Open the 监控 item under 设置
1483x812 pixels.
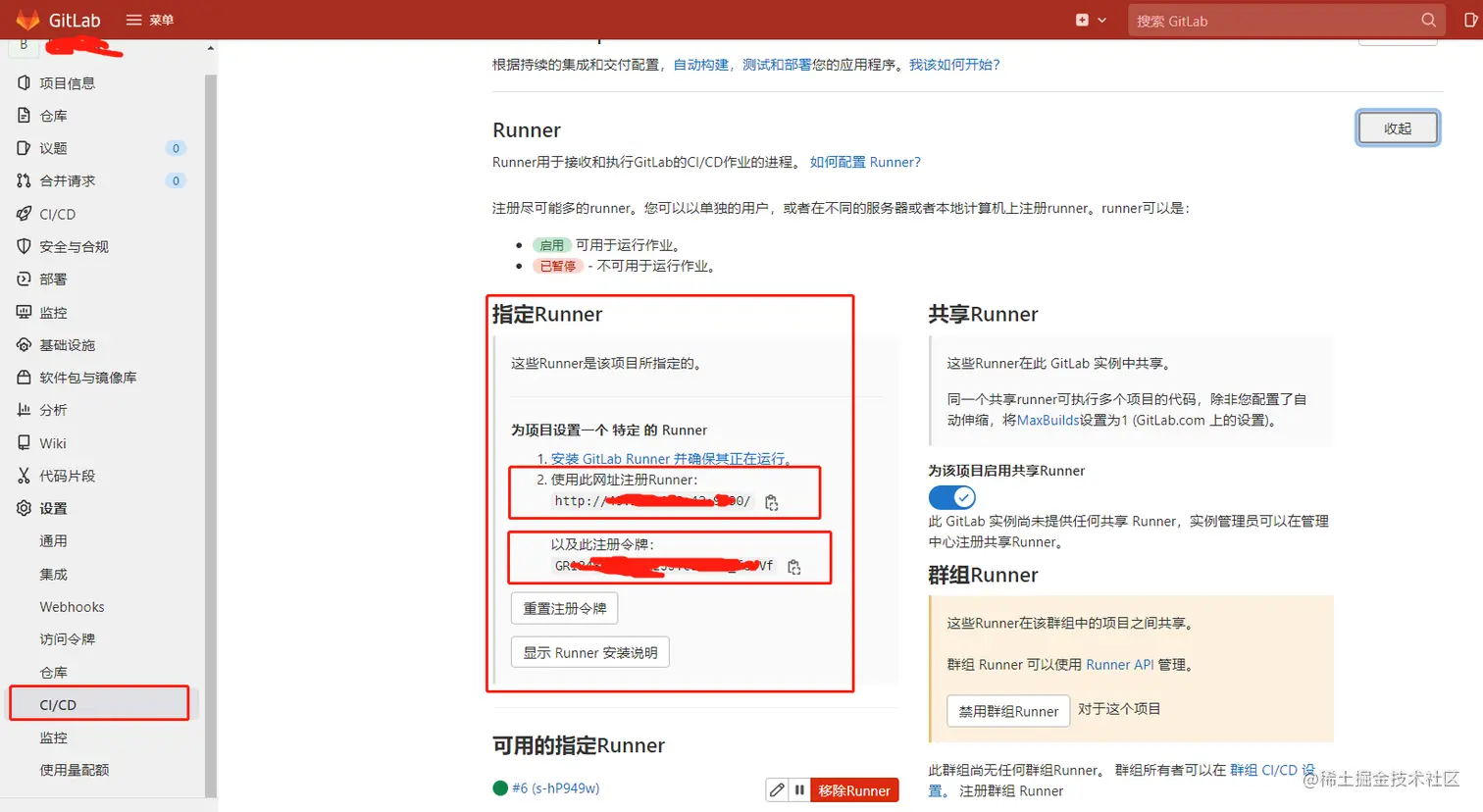click(53, 737)
